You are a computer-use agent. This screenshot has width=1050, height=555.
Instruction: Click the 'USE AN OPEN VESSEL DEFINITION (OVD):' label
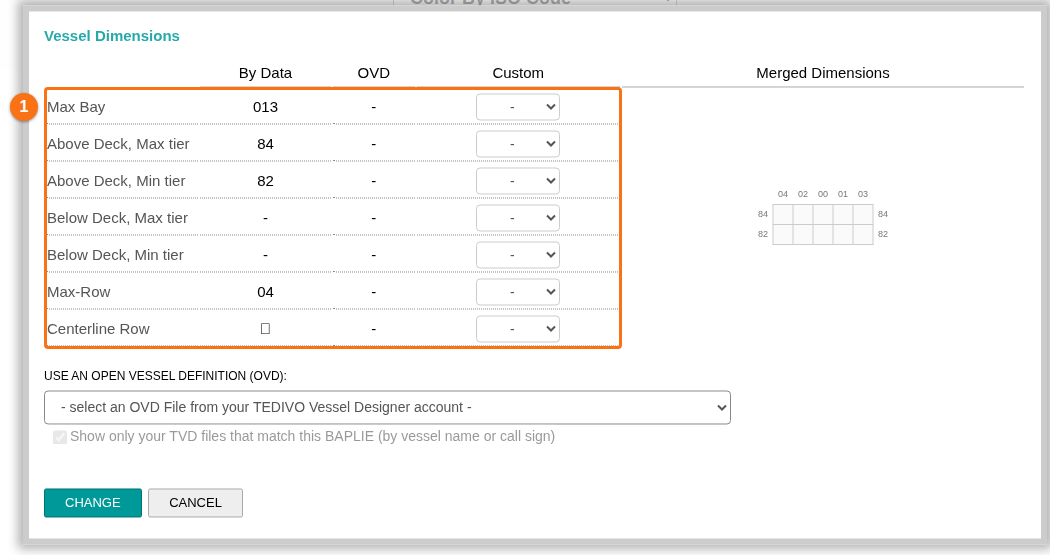[x=165, y=376]
